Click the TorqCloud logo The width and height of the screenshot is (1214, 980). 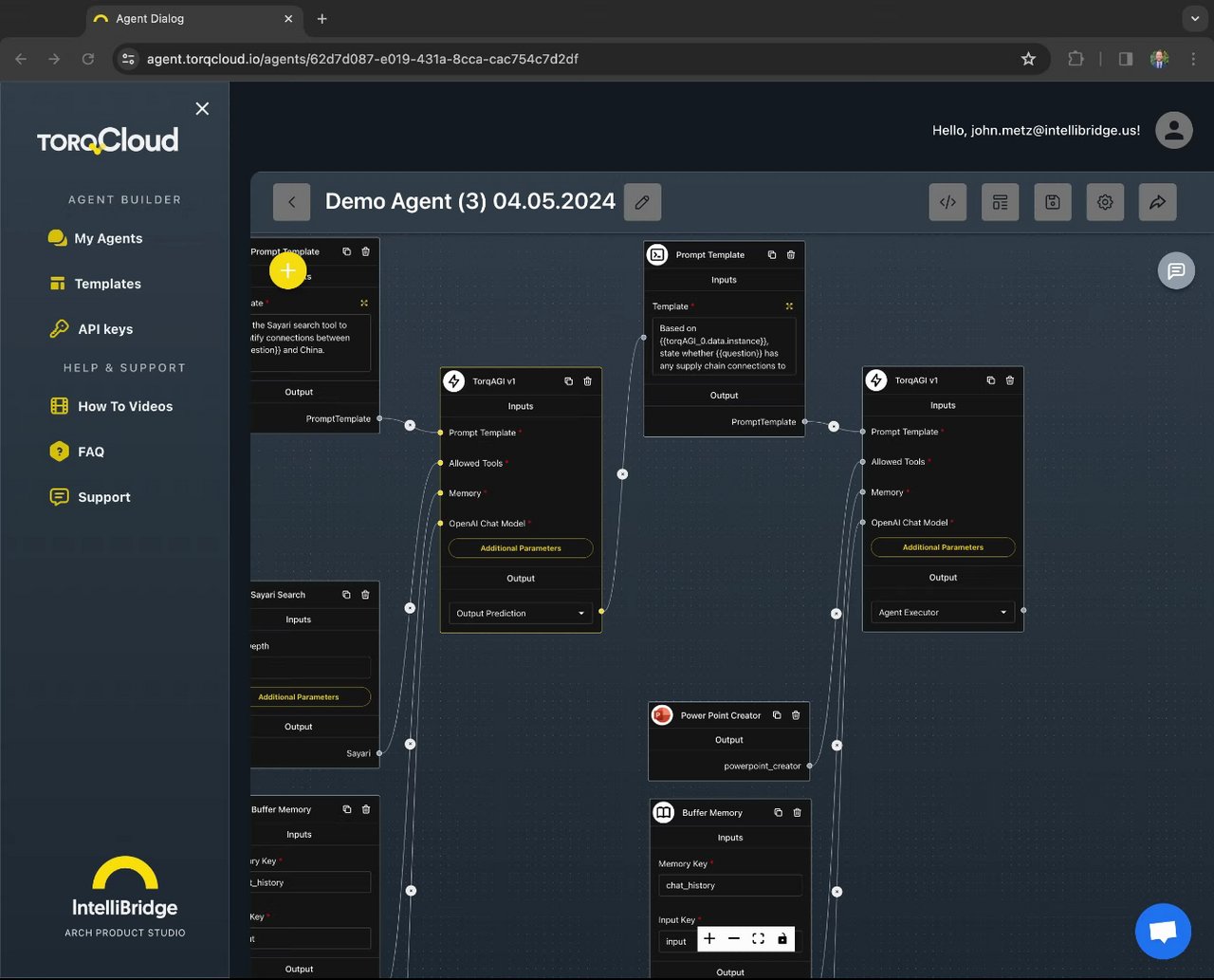pyautogui.click(x=108, y=140)
